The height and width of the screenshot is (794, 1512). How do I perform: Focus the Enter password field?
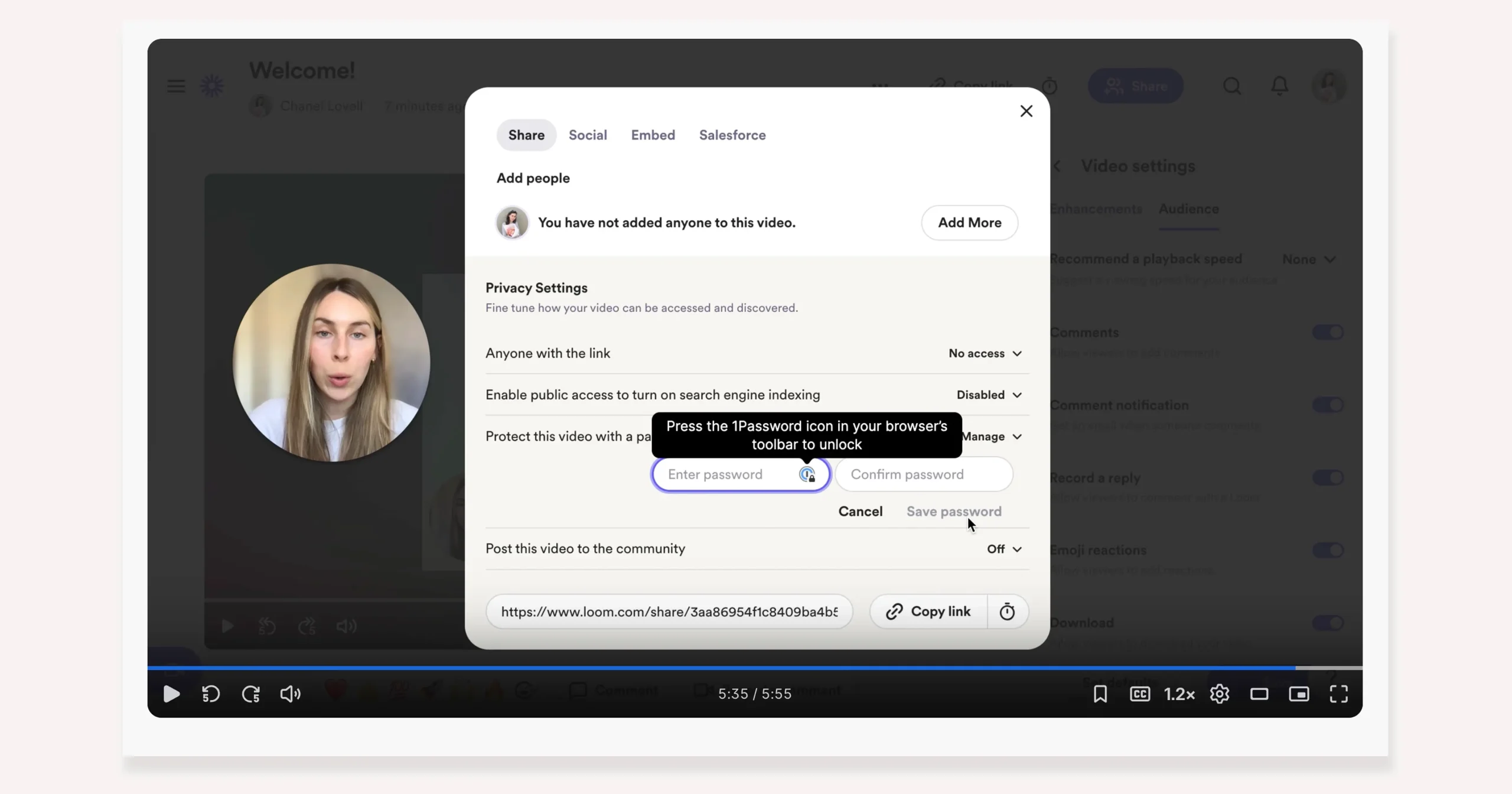point(741,474)
